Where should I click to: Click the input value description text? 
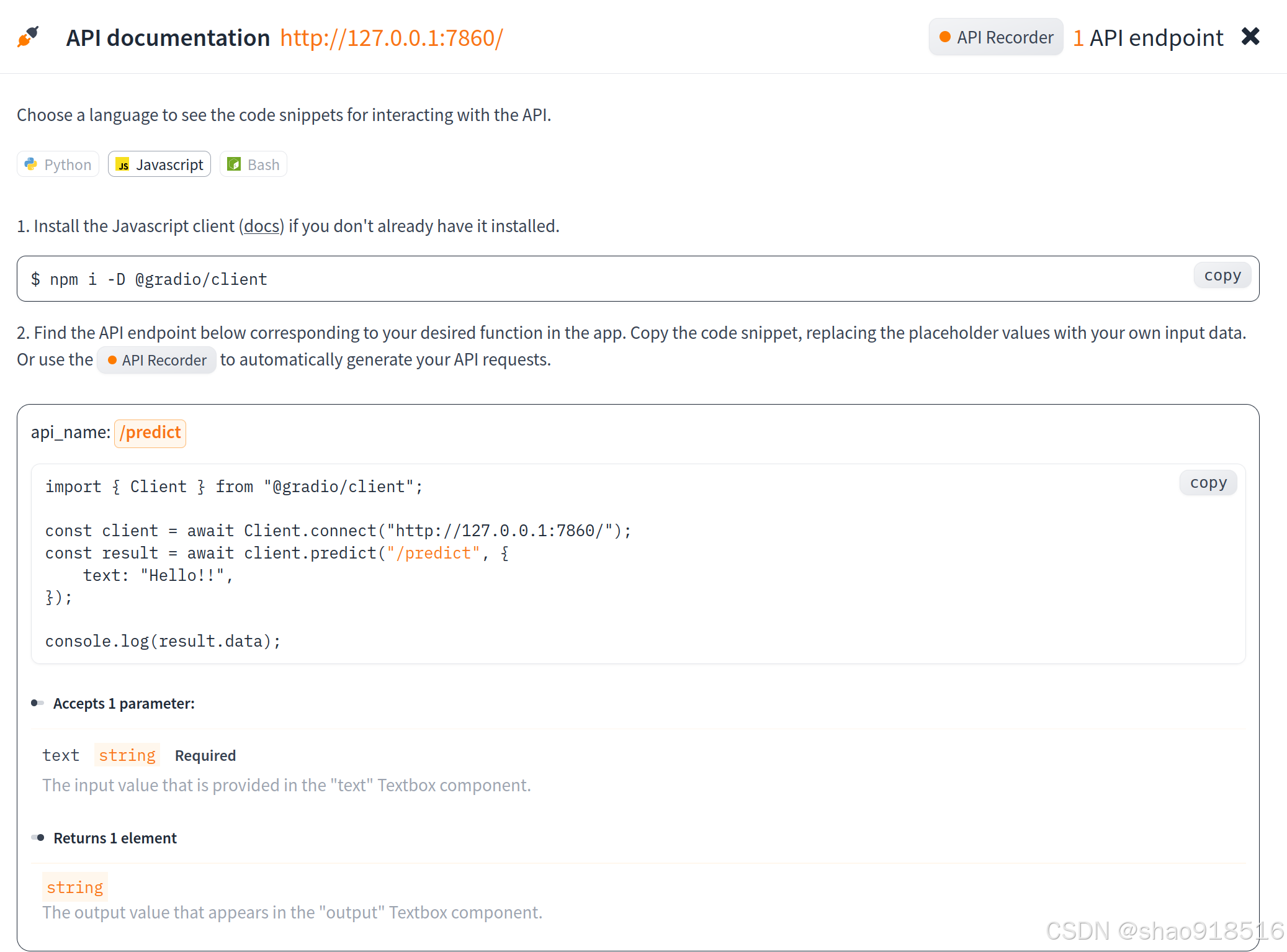[x=287, y=786]
